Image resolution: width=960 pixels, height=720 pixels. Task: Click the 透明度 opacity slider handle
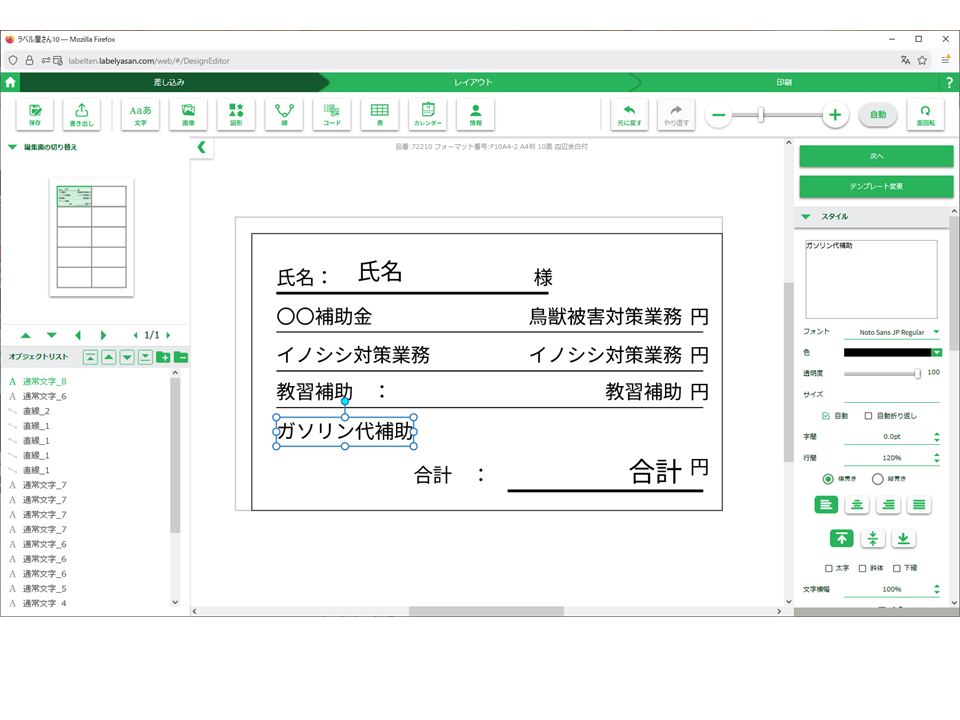[x=917, y=373]
